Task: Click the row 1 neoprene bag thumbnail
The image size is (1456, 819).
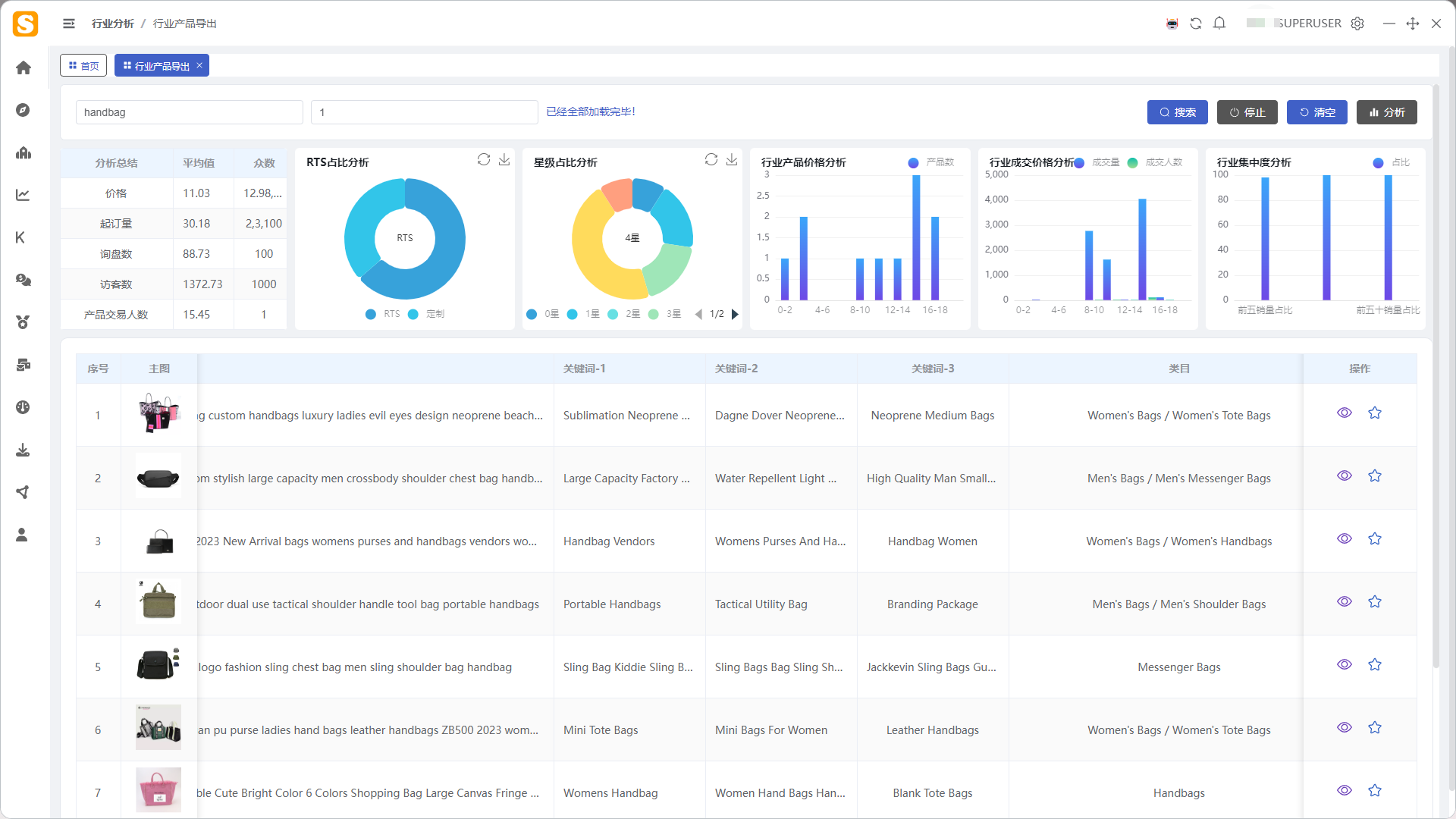Action: (158, 413)
